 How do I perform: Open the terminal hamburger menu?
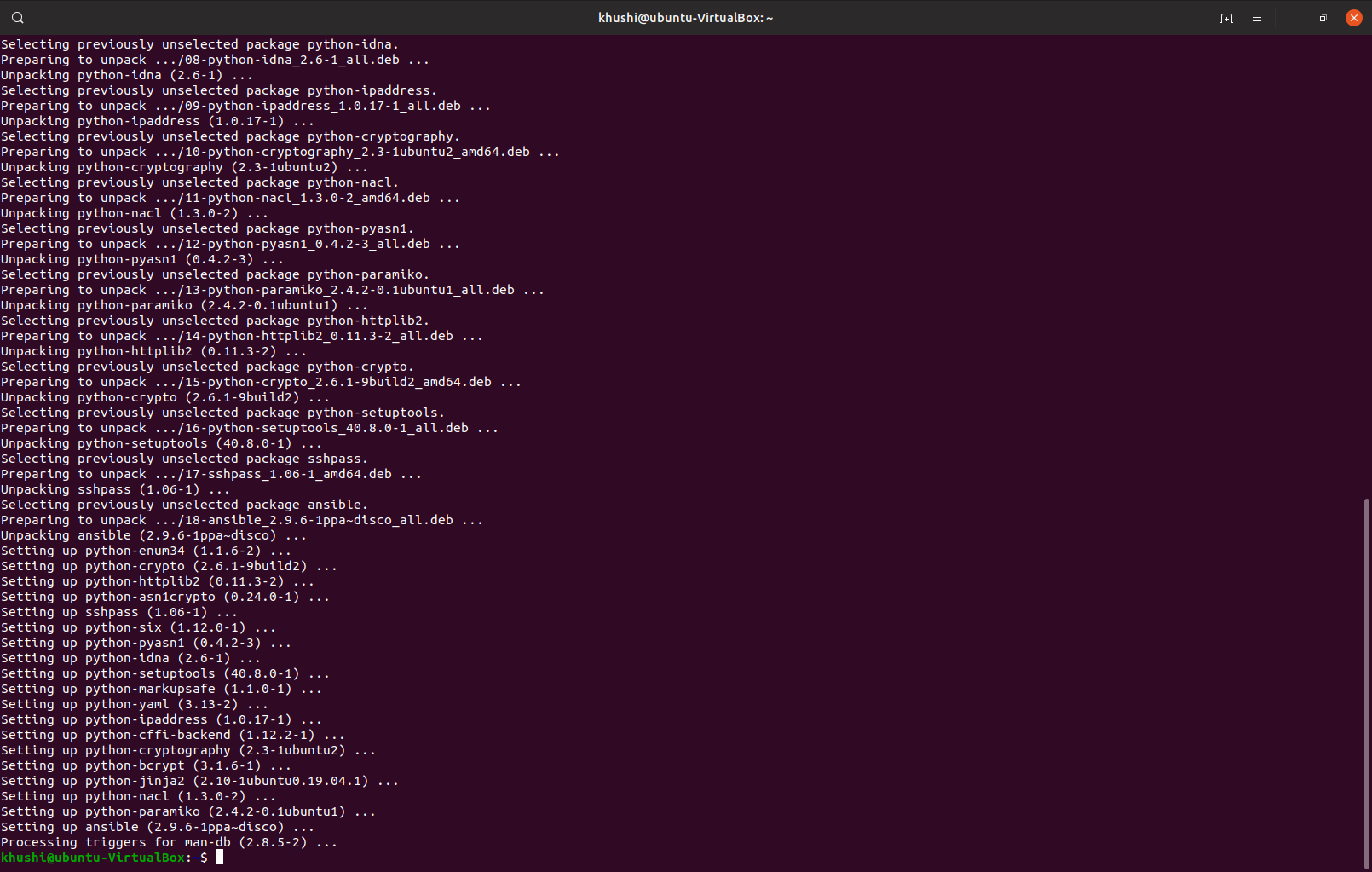(1257, 18)
